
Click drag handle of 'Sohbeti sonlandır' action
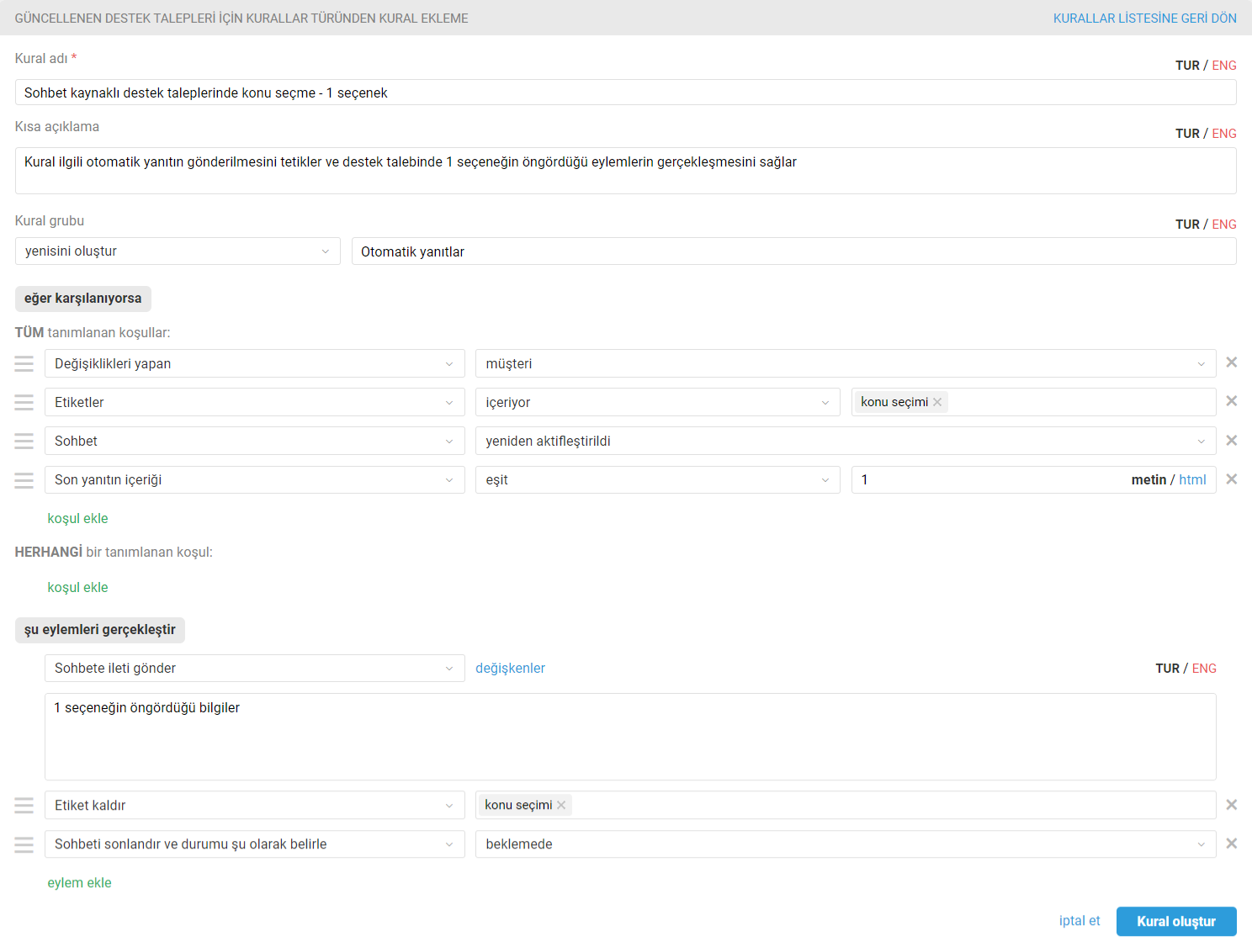(24, 844)
